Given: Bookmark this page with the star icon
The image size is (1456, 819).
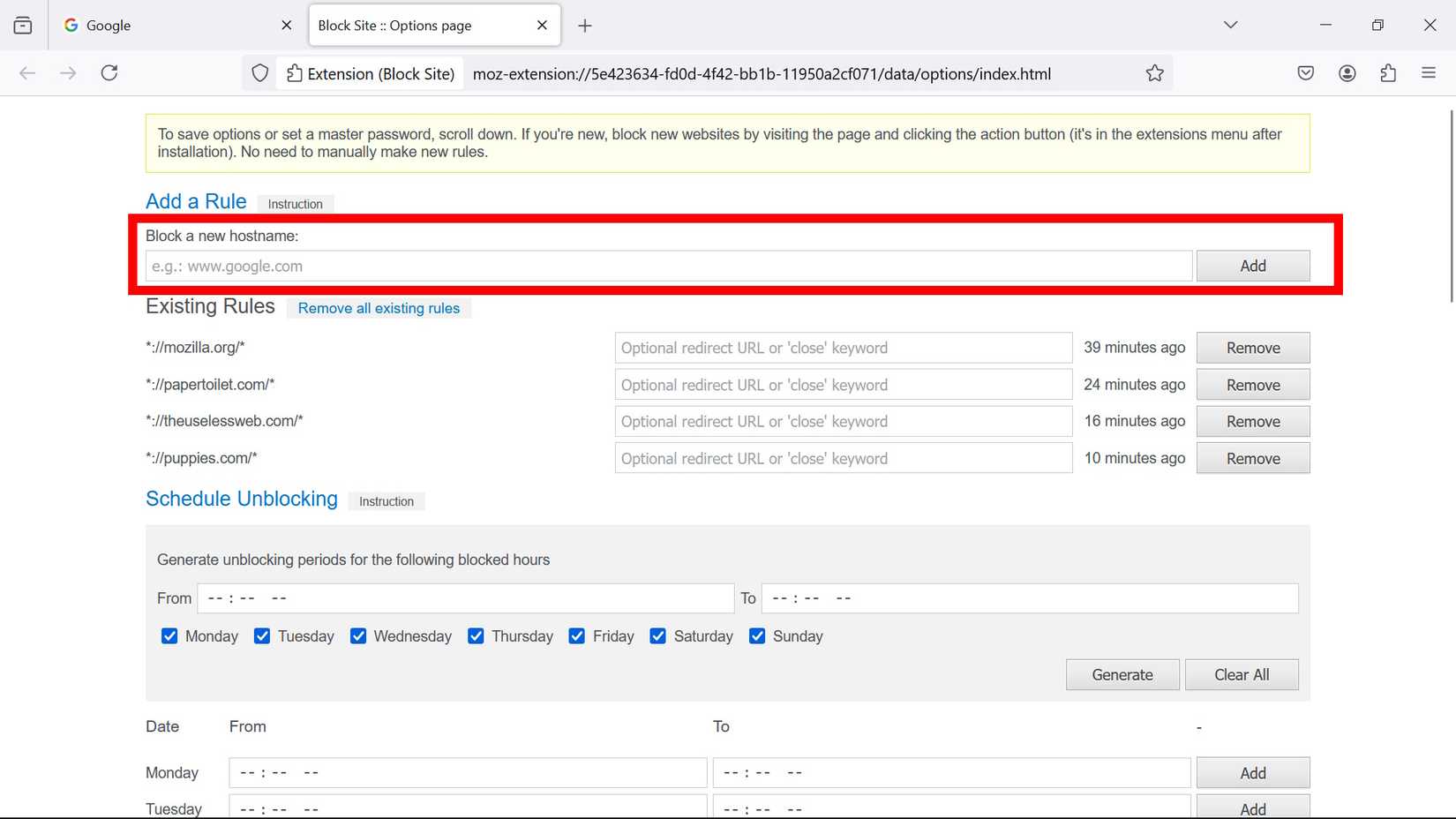Looking at the screenshot, I should click(1154, 73).
